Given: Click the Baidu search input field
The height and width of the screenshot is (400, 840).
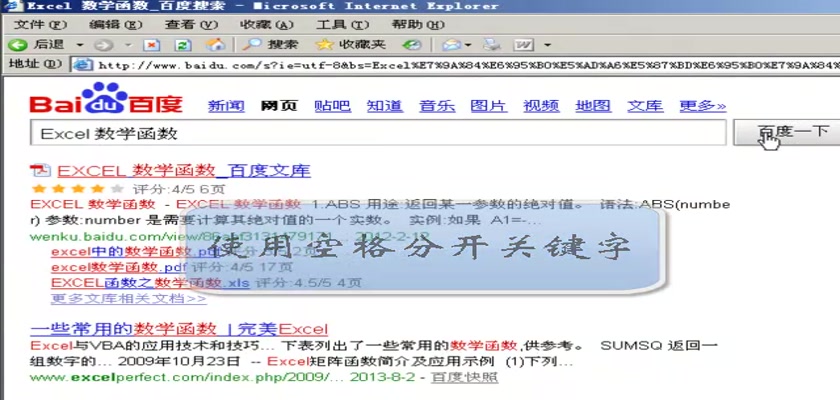Looking at the screenshot, I should (x=378, y=133).
